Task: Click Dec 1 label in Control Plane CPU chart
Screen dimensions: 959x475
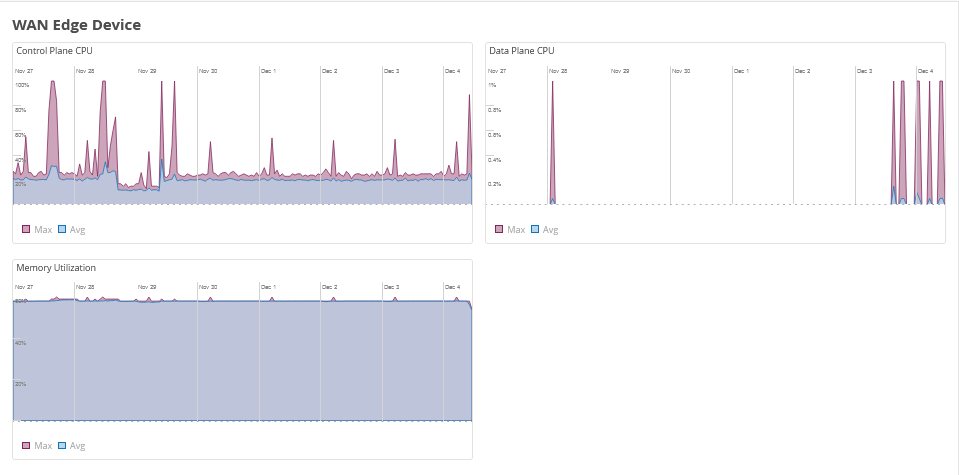Action: pyautogui.click(x=268, y=71)
